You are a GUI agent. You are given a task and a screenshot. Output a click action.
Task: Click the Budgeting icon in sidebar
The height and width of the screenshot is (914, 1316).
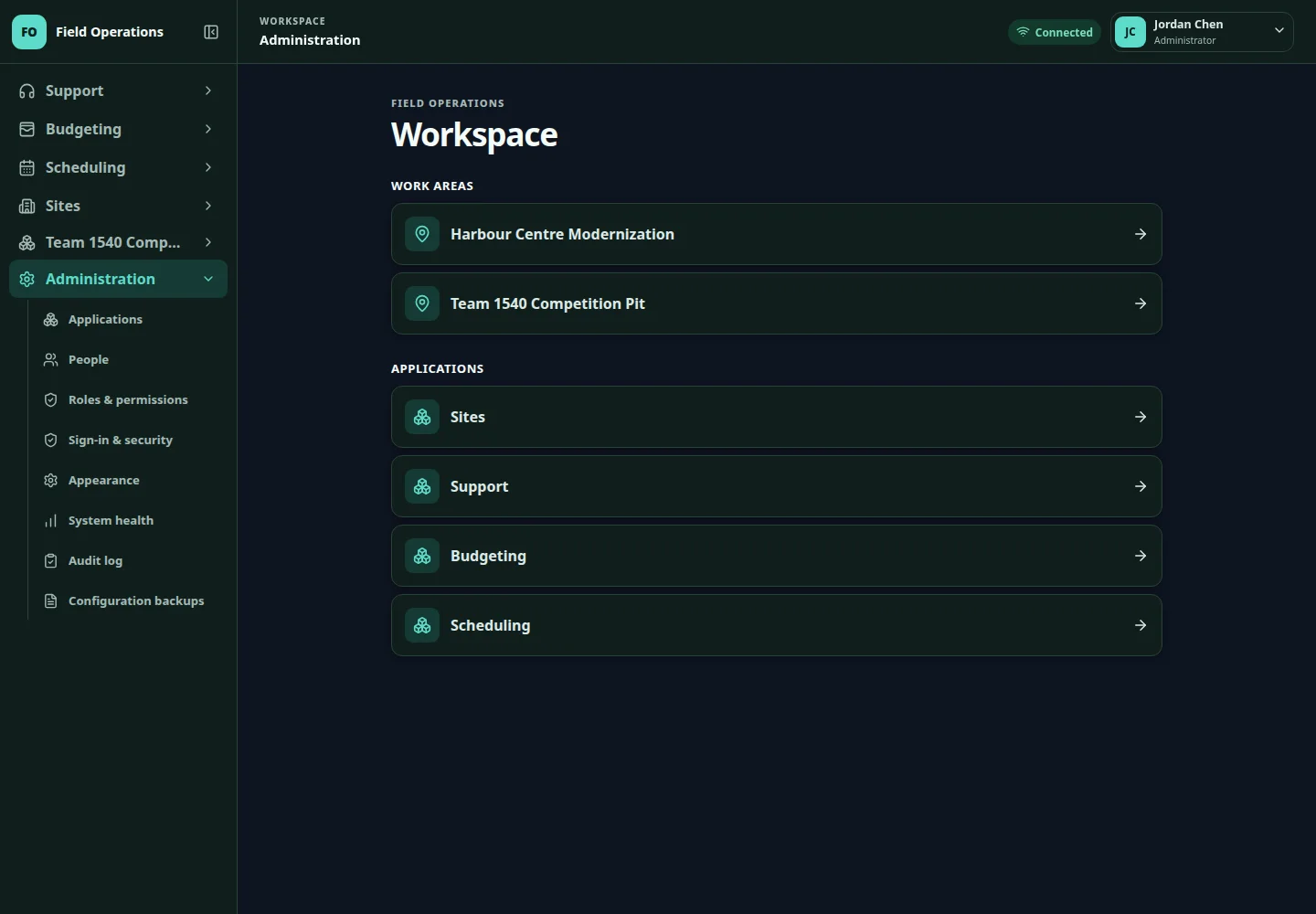tap(27, 129)
